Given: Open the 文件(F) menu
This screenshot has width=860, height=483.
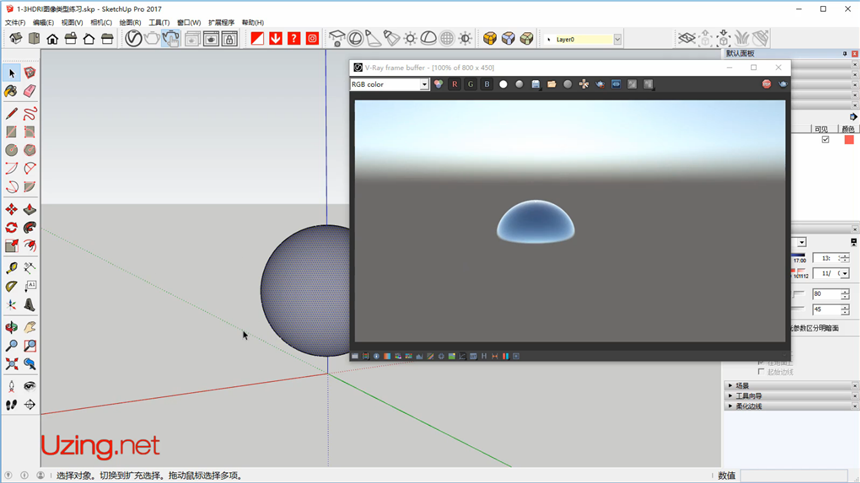Looking at the screenshot, I should coord(15,22).
